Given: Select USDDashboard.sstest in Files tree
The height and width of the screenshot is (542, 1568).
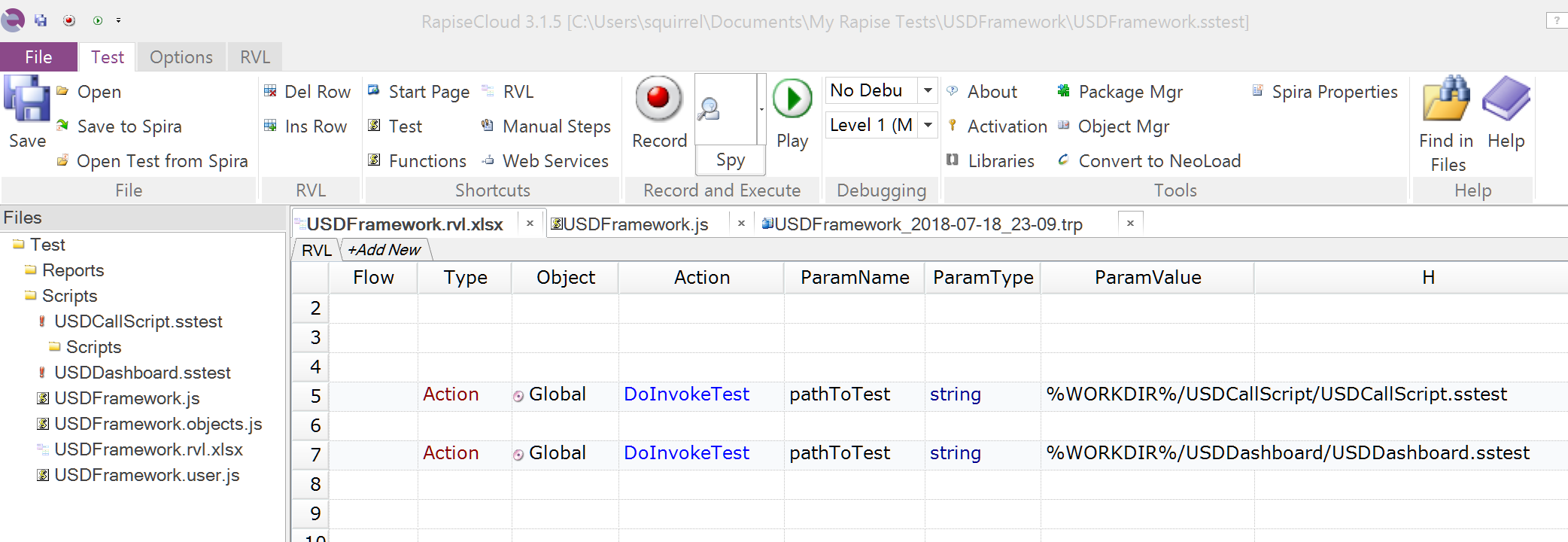Looking at the screenshot, I should (x=142, y=373).
